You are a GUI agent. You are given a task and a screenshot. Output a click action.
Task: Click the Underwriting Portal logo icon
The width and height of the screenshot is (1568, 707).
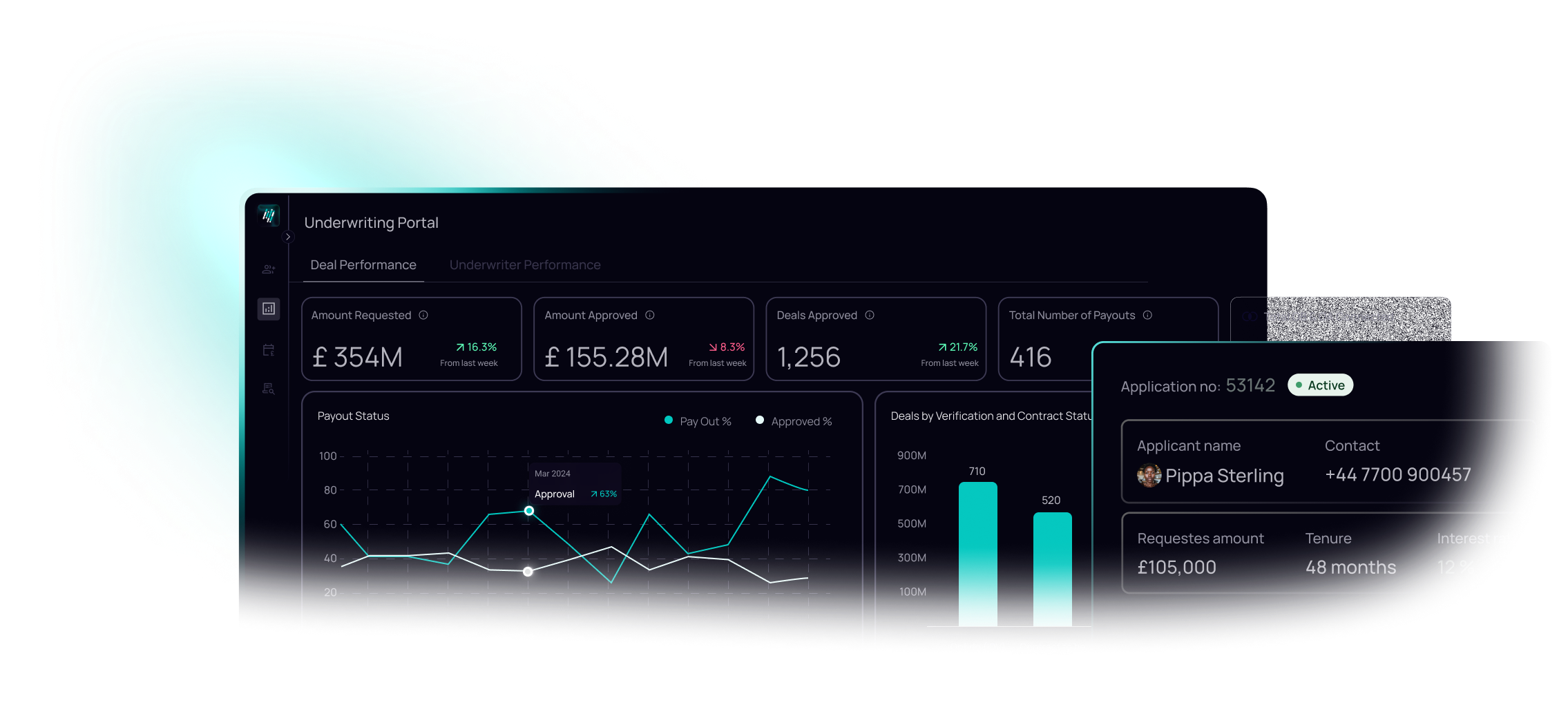[269, 215]
